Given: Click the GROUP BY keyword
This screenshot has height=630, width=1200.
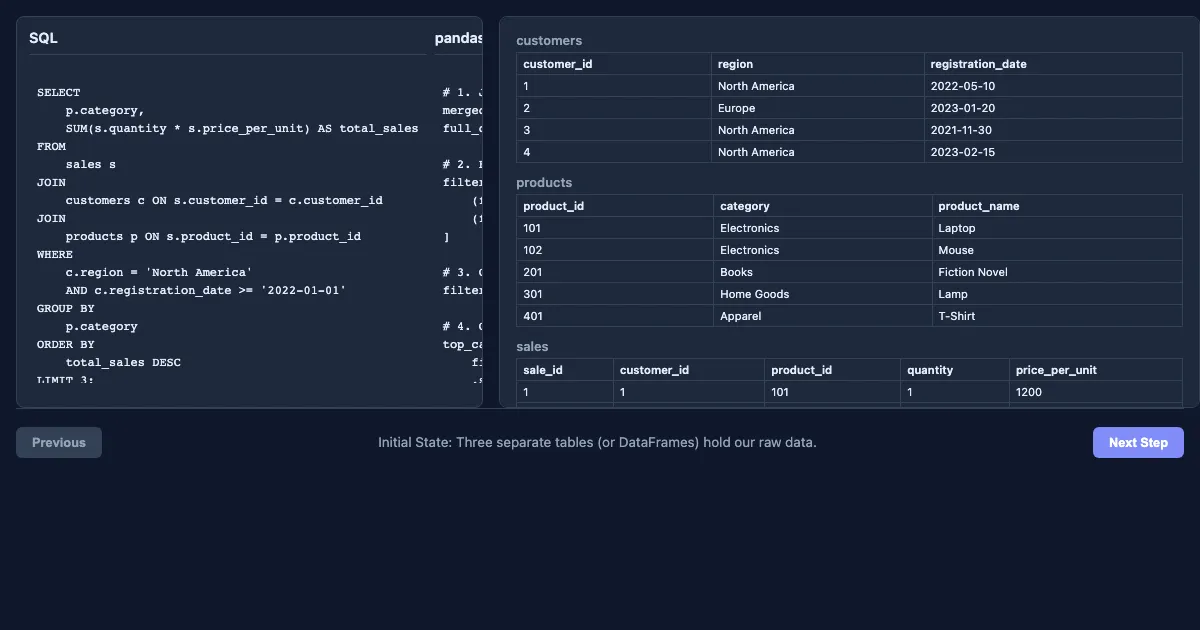Looking at the screenshot, I should [x=66, y=308].
